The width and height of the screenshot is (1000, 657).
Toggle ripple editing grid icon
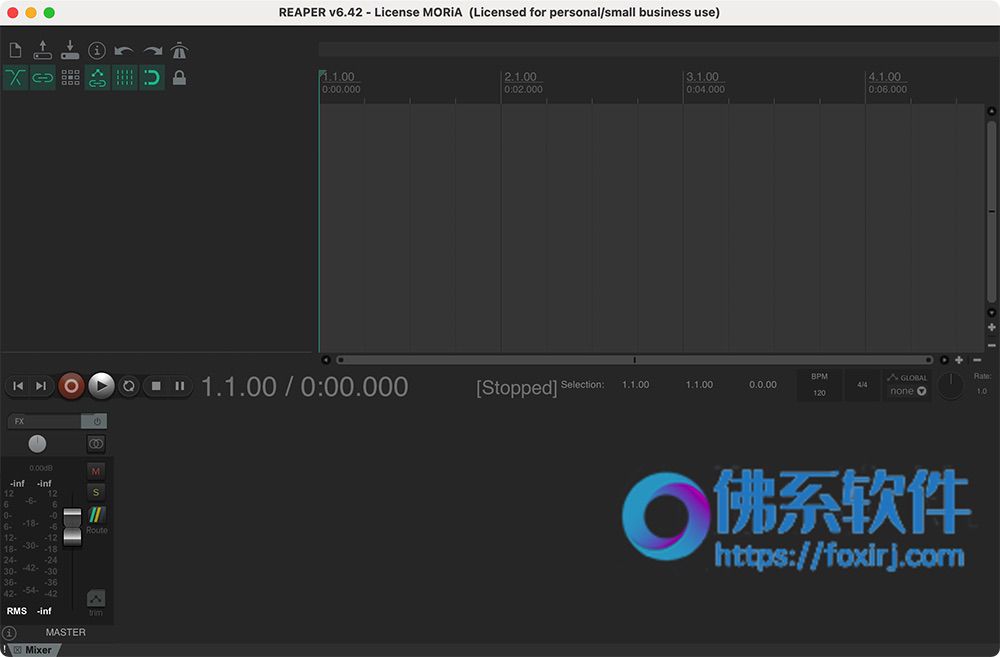tap(70, 78)
